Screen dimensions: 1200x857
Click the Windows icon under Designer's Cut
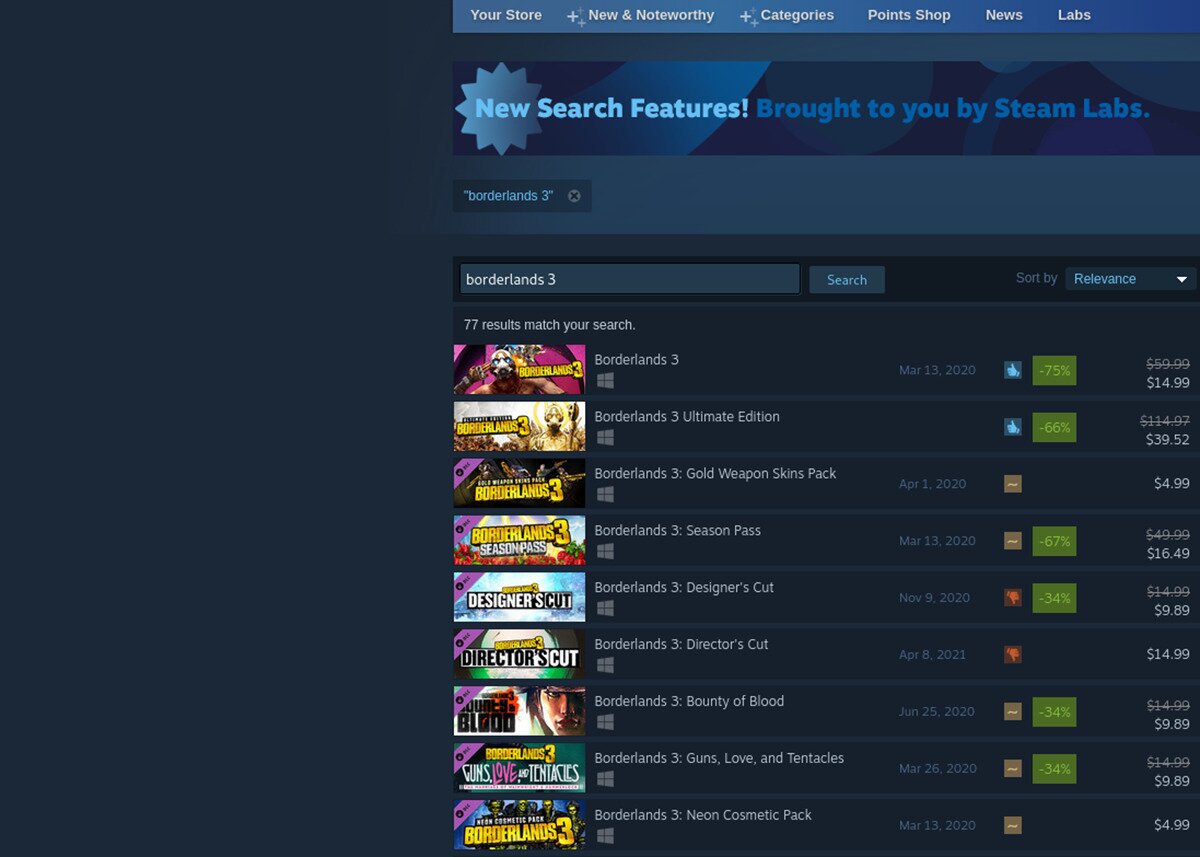pyautogui.click(x=604, y=609)
